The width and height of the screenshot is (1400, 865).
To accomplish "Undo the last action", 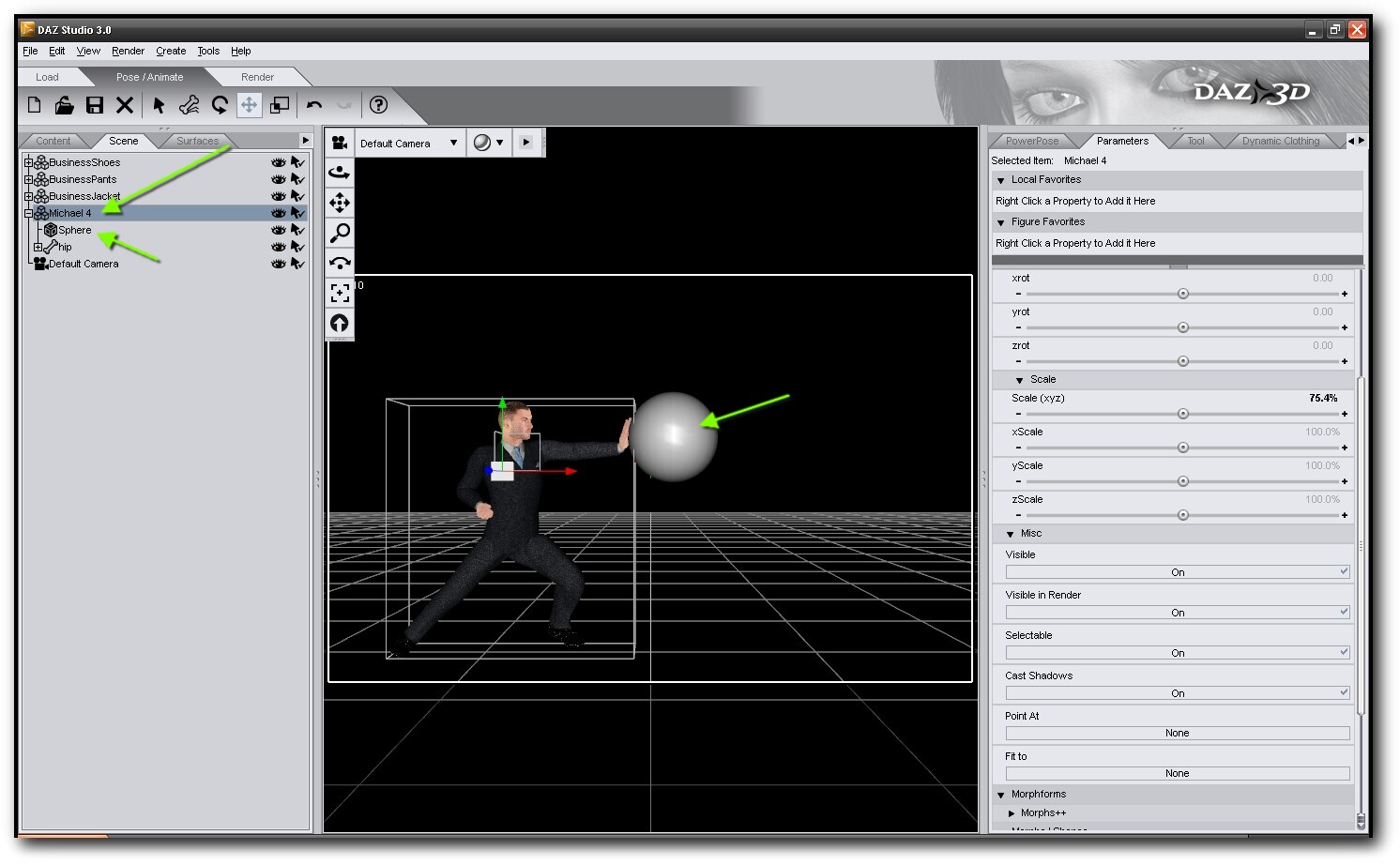I will click(314, 105).
